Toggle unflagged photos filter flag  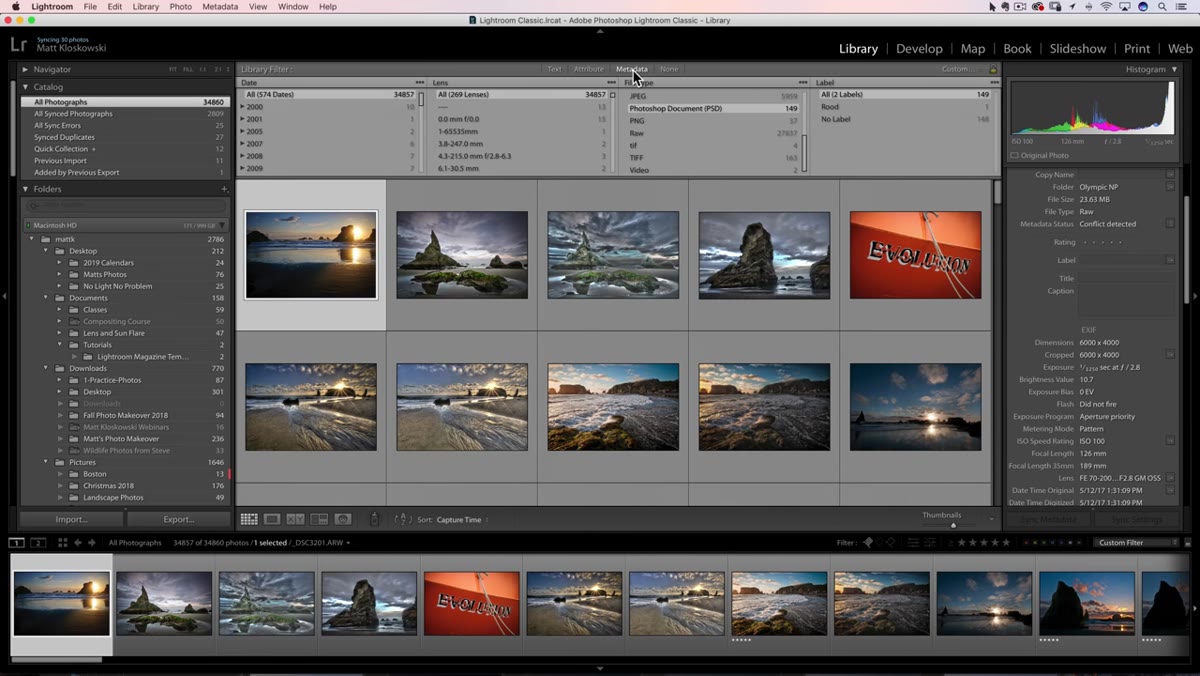click(879, 543)
